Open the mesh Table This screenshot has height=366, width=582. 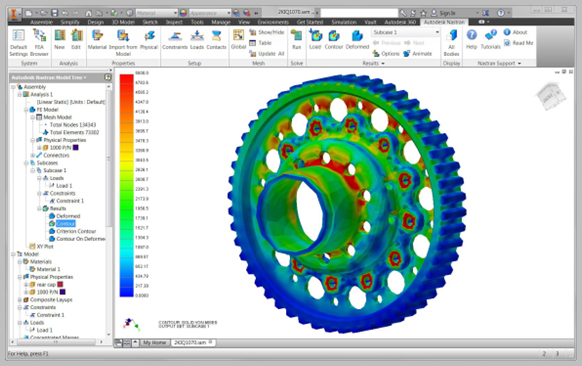click(261, 43)
